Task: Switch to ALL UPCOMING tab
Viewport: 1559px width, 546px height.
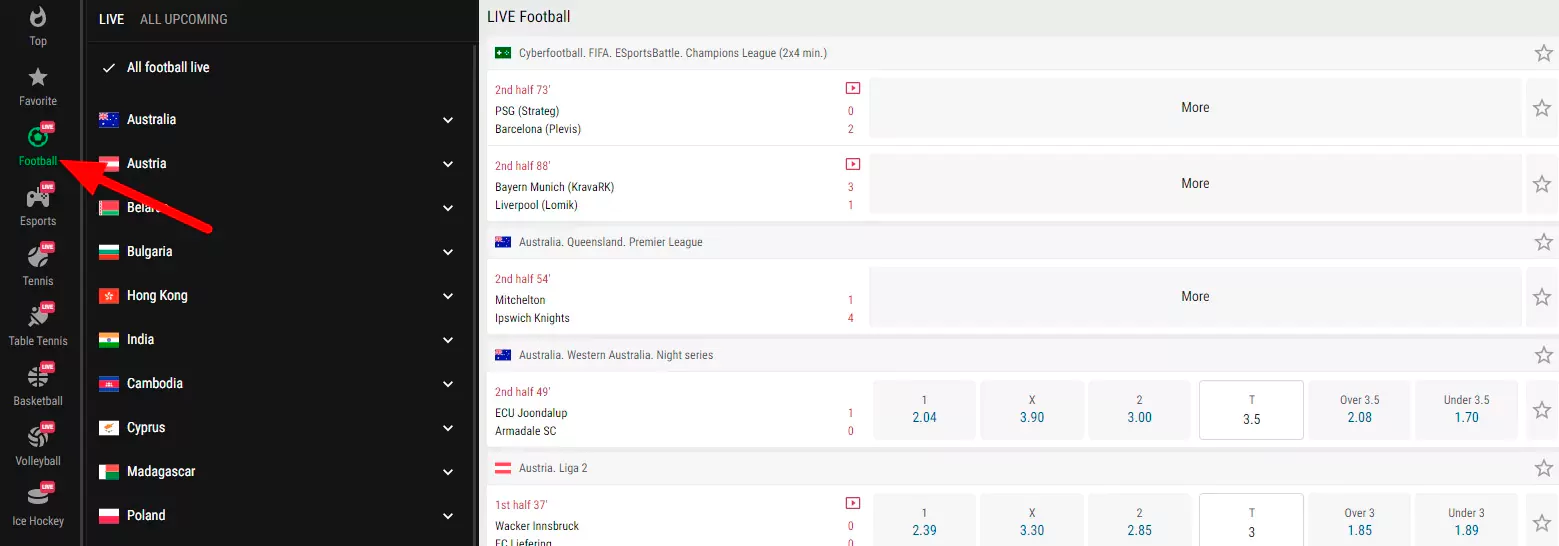Action: click(x=184, y=19)
